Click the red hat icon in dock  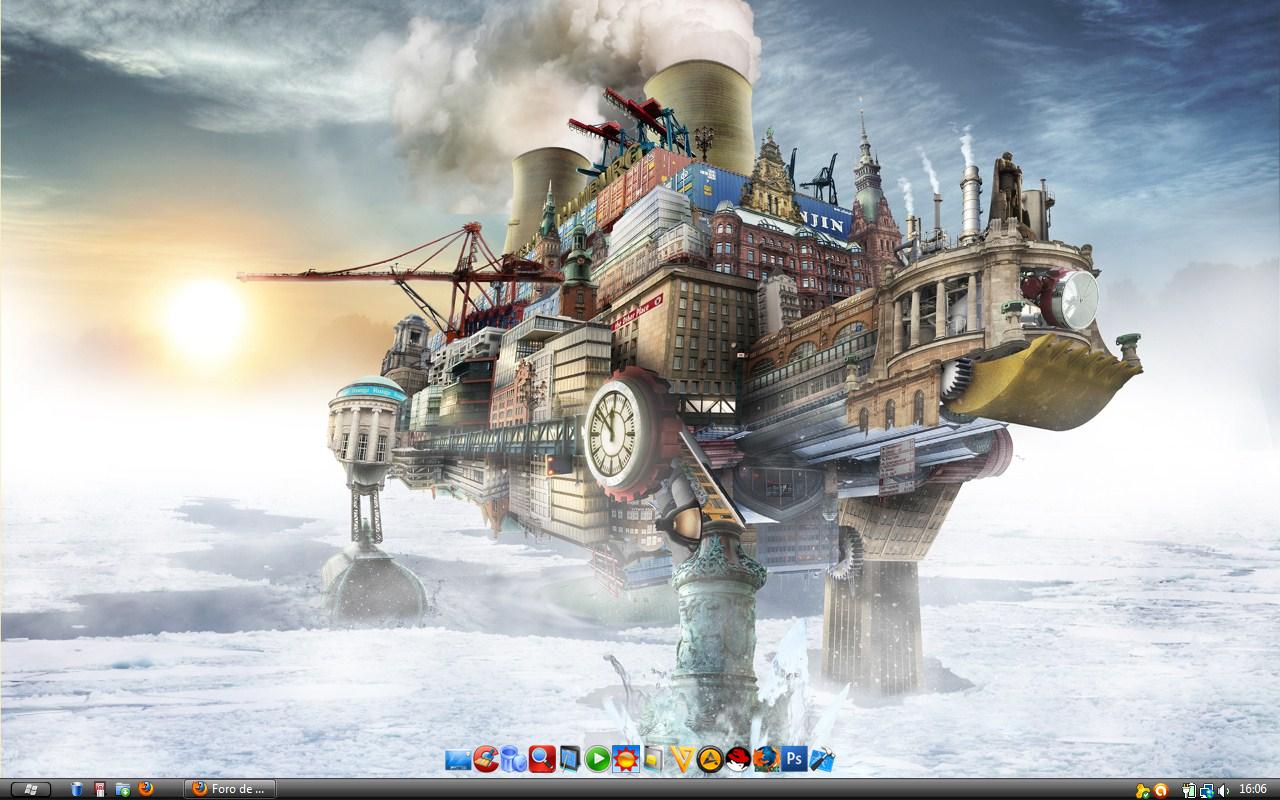click(738, 760)
